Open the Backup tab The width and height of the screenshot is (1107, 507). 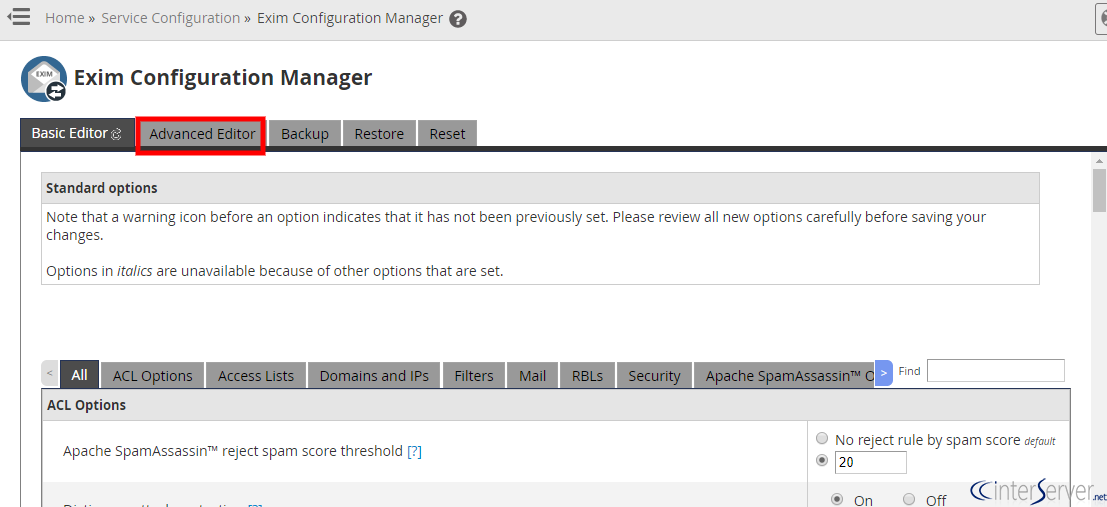305,134
